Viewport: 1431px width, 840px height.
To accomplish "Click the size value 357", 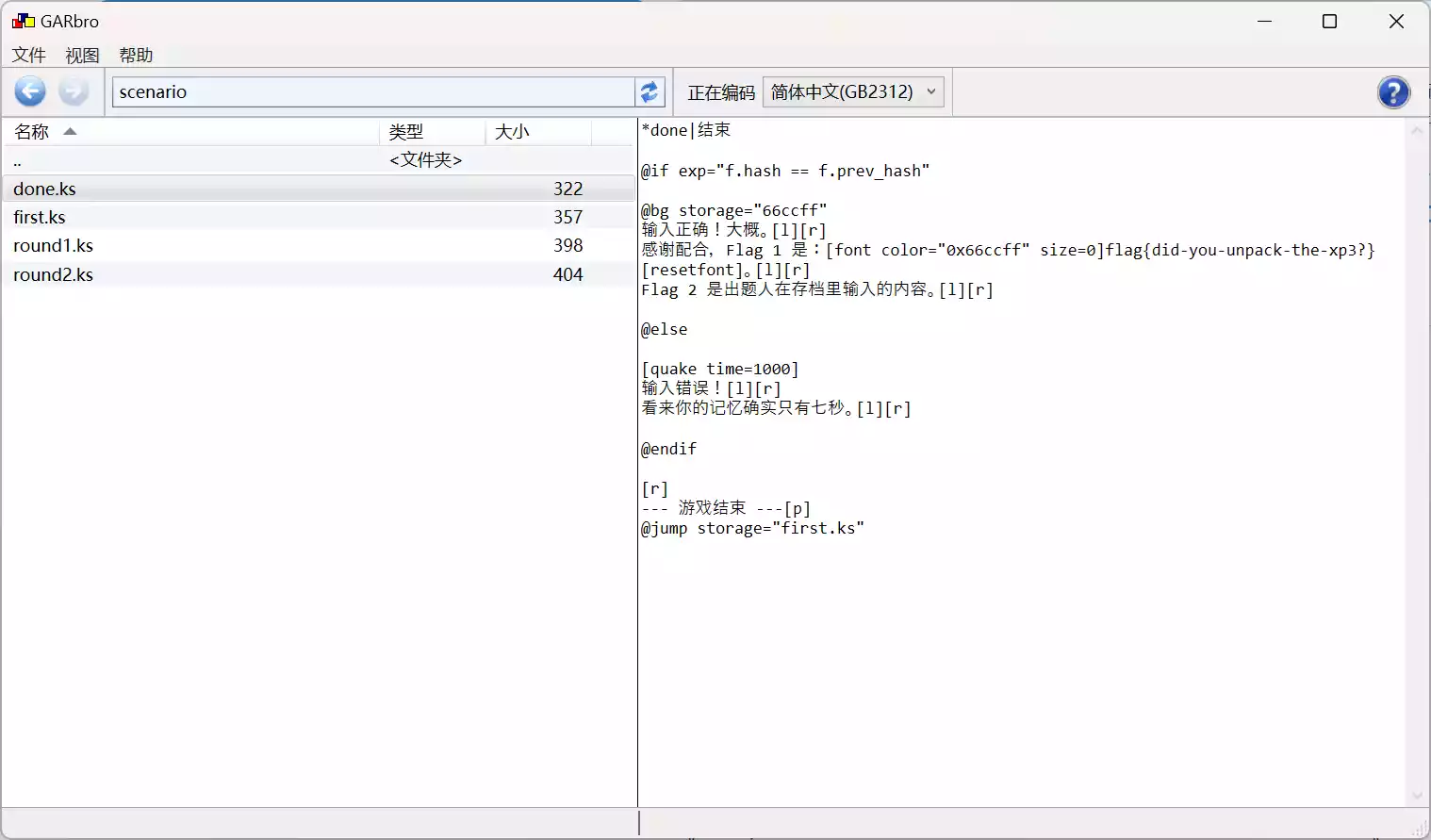I will coord(567,217).
